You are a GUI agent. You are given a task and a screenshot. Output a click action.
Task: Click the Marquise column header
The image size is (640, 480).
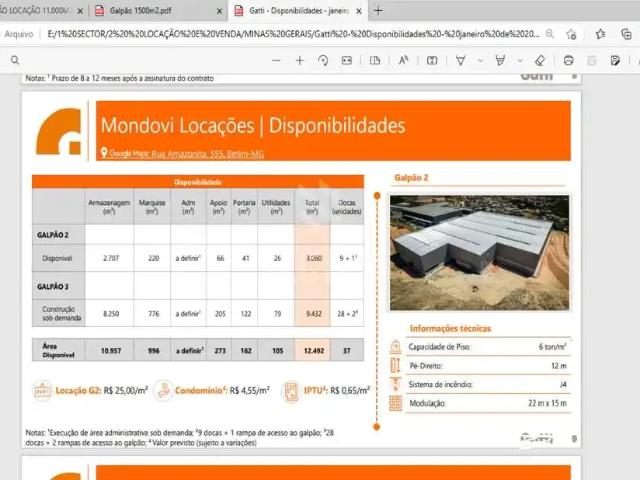point(152,207)
